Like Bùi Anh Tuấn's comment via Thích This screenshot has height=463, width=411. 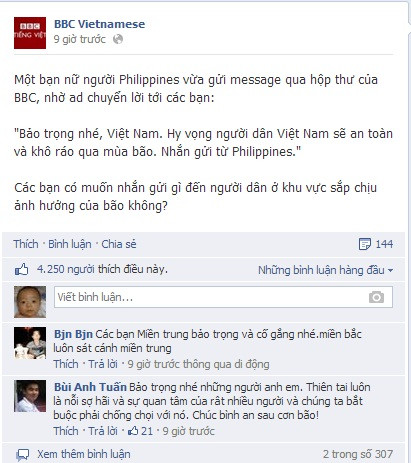(x=66, y=431)
